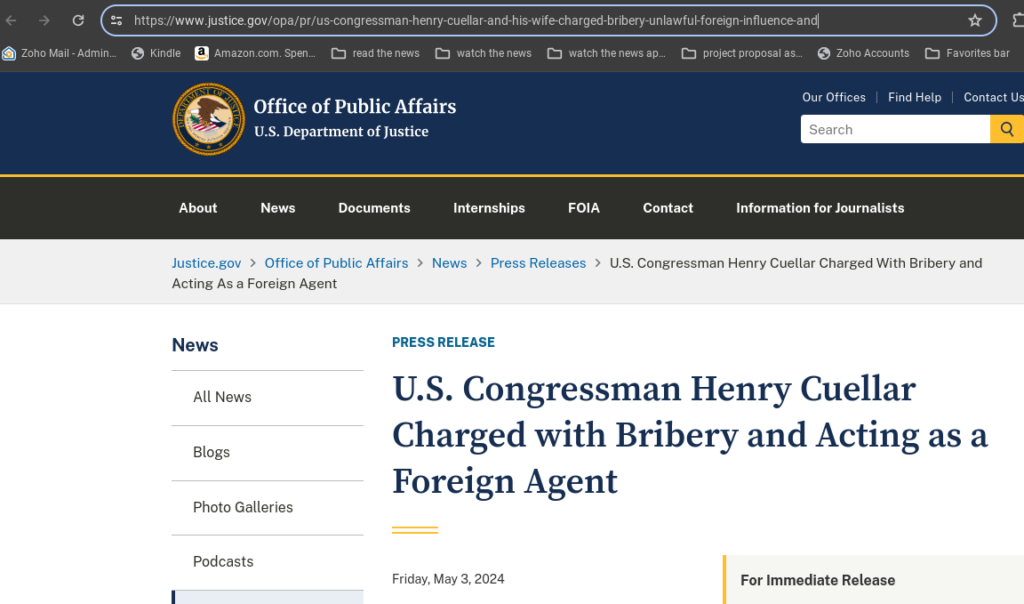Click the browser reload icon

[78, 20]
